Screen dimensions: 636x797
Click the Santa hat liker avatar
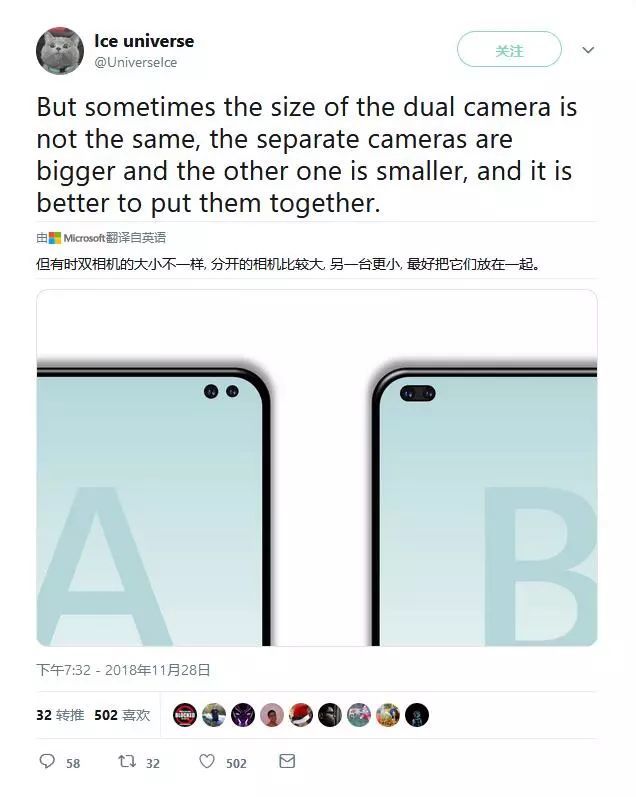[x=301, y=715]
